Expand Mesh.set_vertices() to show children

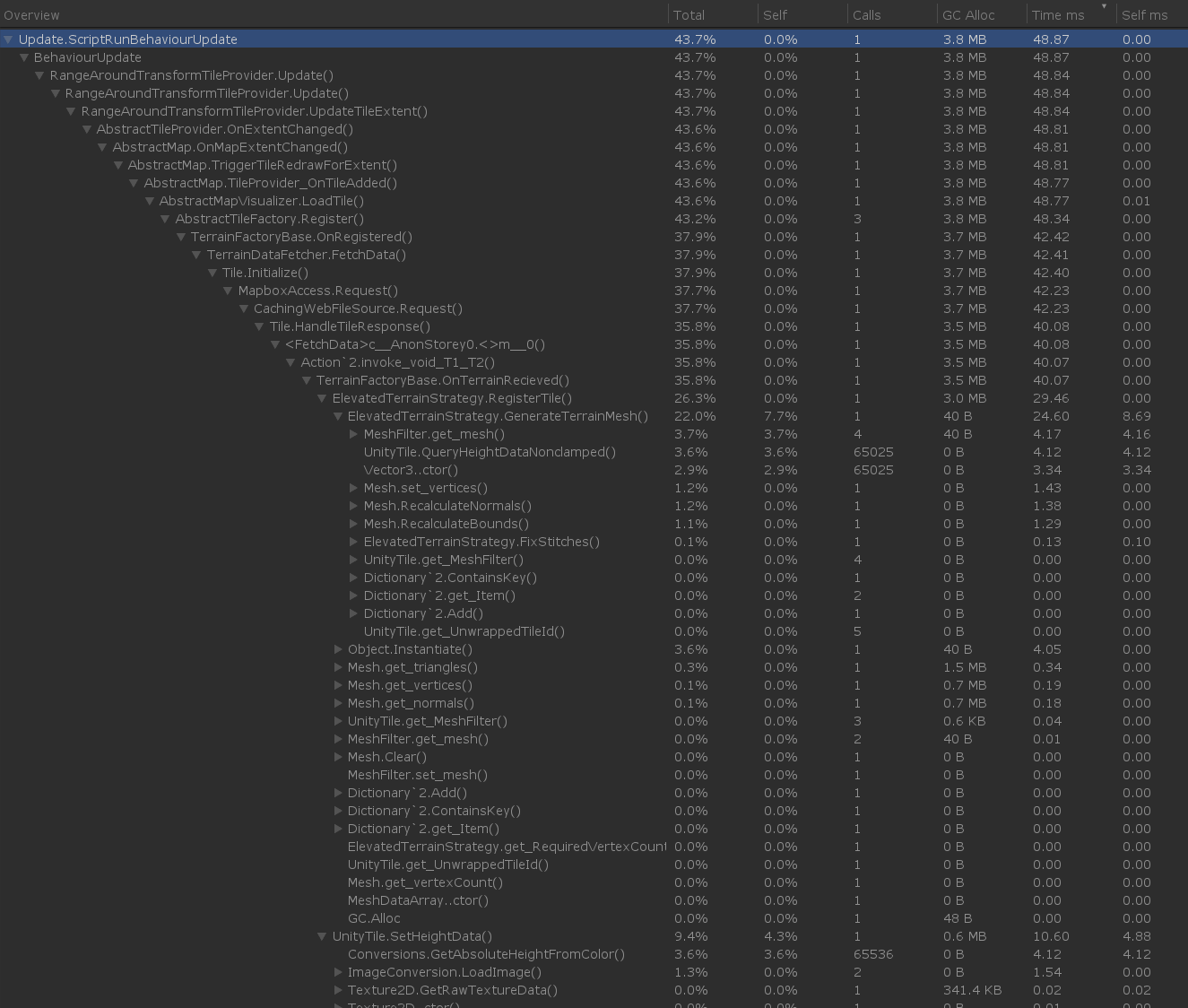[352, 488]
